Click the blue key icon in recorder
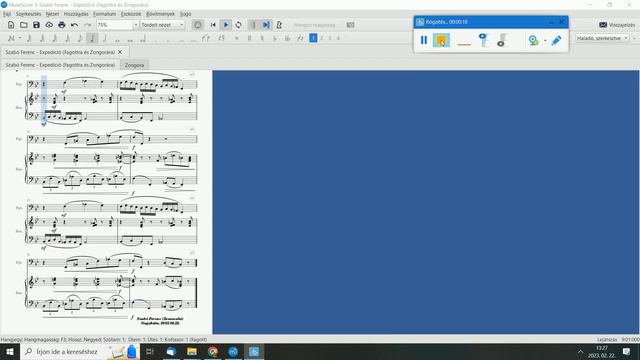The height and width of the screenshot is (360, 640). pos(483,40)
